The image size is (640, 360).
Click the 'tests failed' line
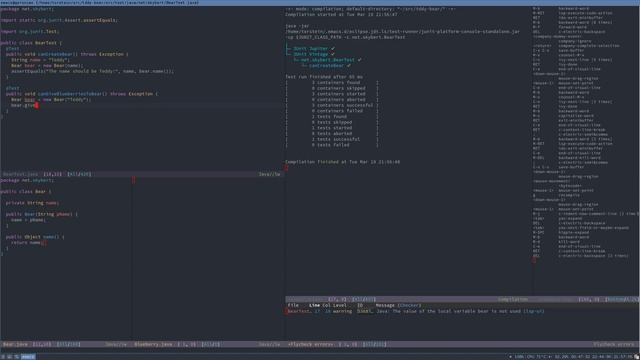332,145
